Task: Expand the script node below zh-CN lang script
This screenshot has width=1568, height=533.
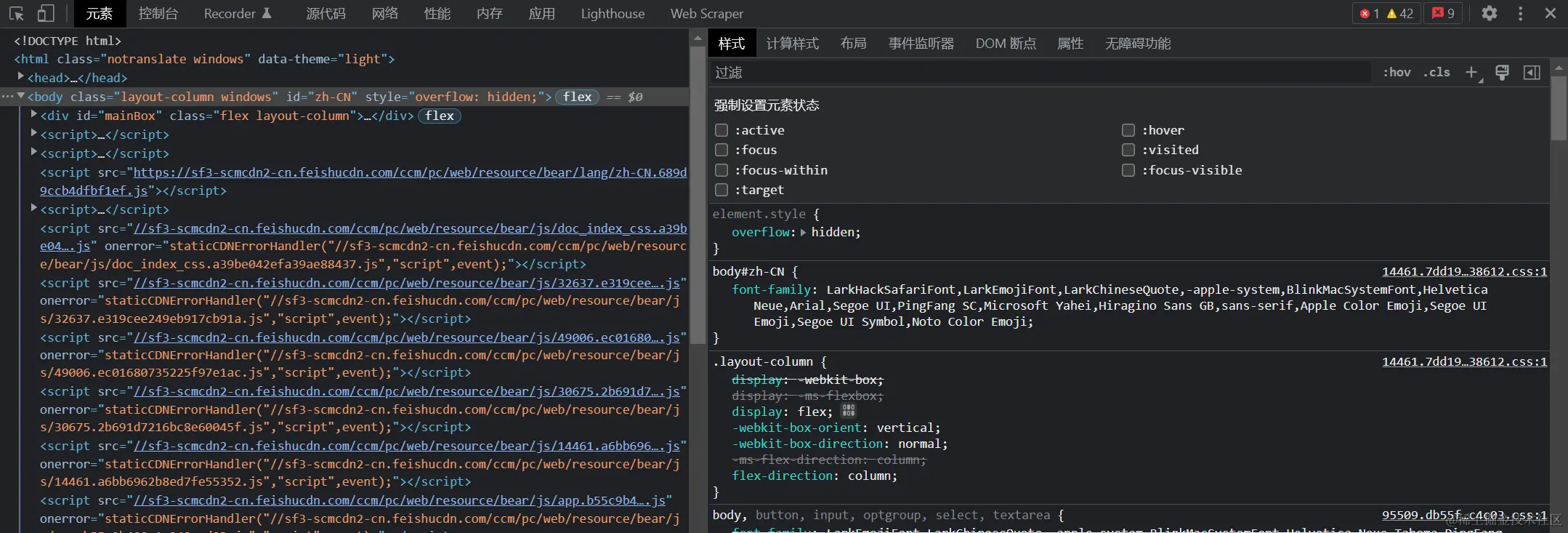Action: click(34, 208)
